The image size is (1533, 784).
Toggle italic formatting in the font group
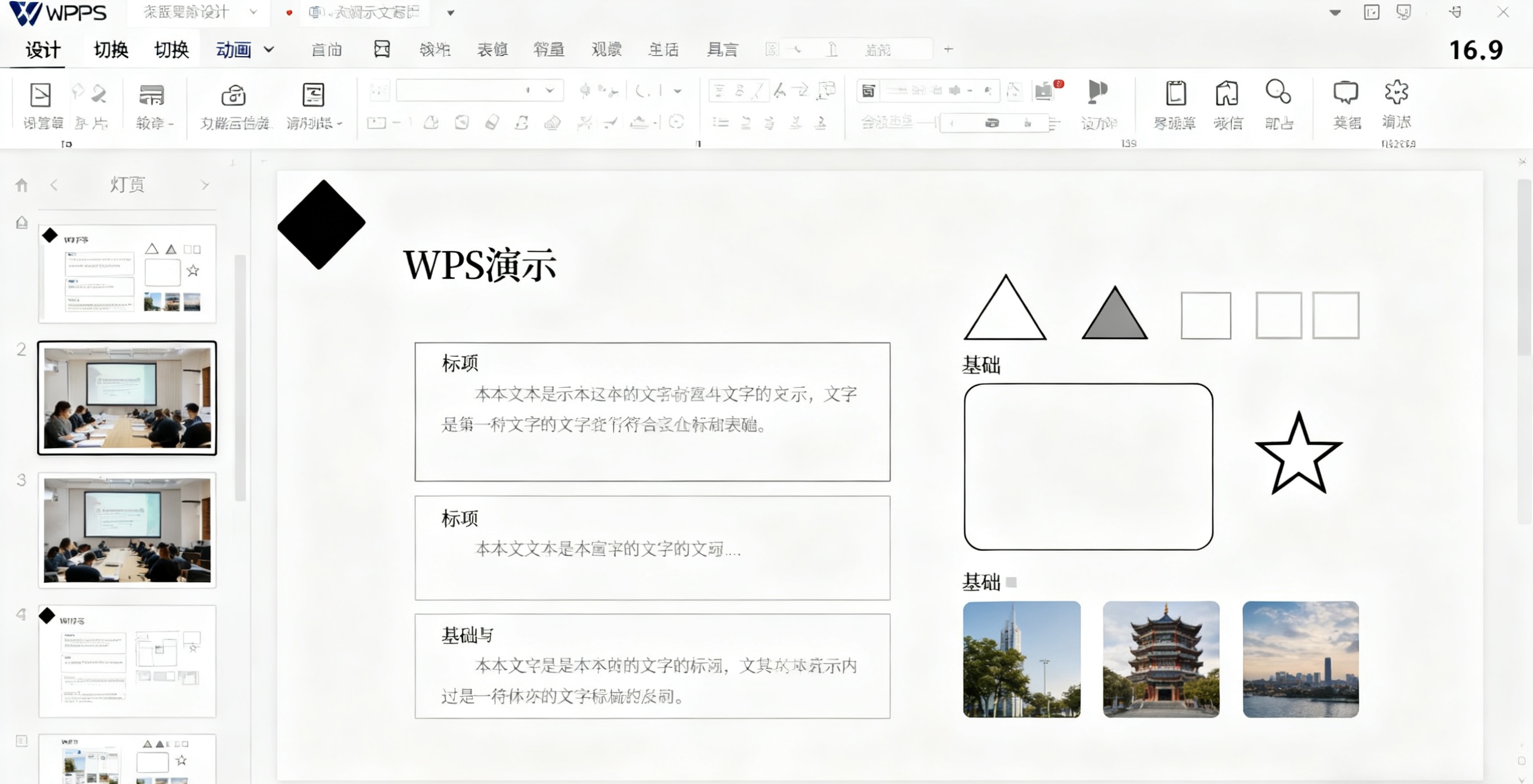pyautogui.click(x=757, y=90)
